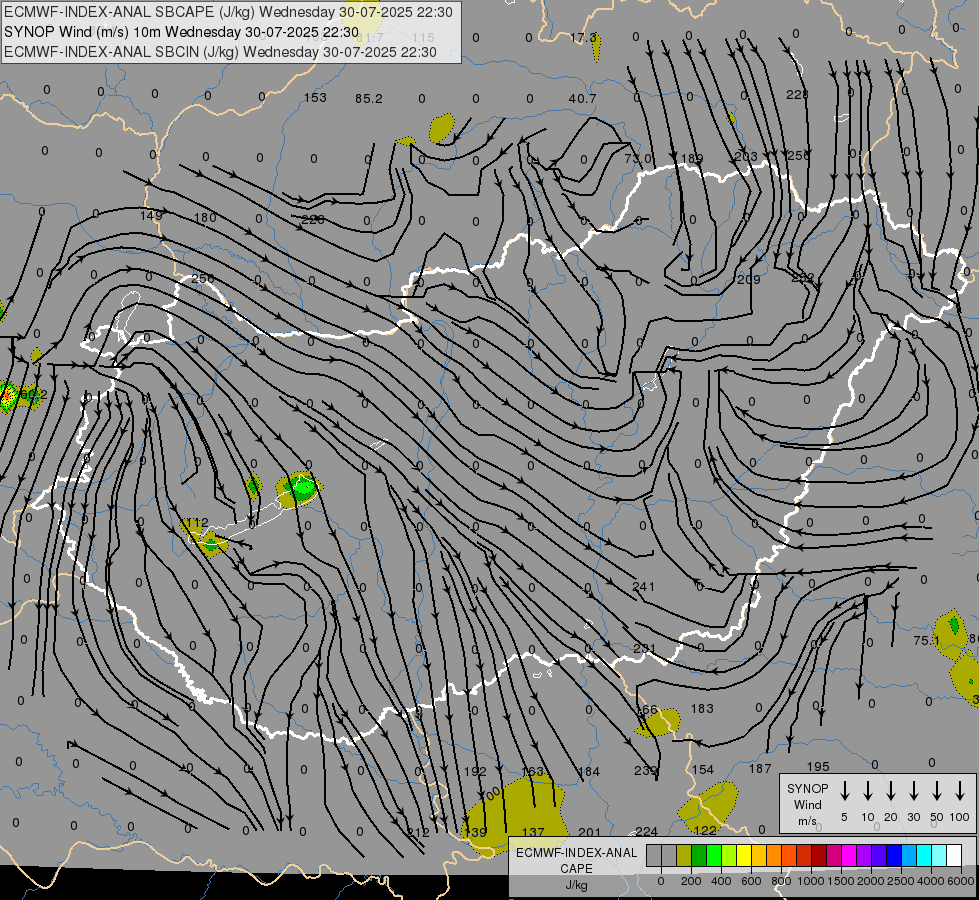Click the CAPE value 17.3

pyautogui.click(x=583, y=38)
